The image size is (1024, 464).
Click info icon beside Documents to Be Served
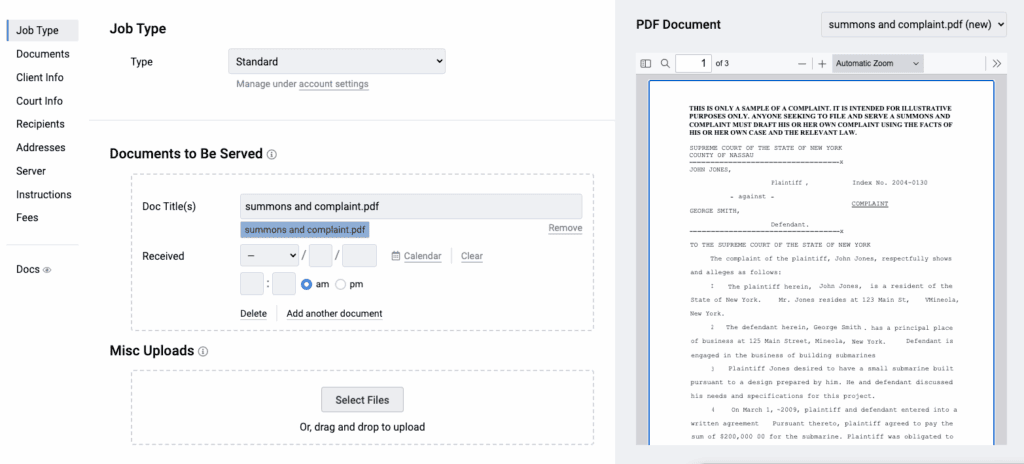272,155
